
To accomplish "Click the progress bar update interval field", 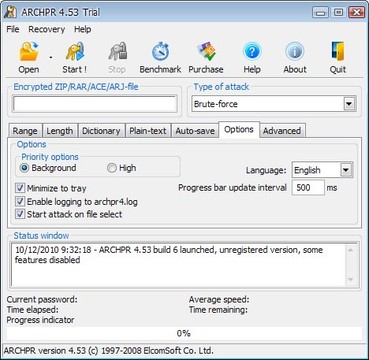I will pyautogui.click(x=308, y=187).
